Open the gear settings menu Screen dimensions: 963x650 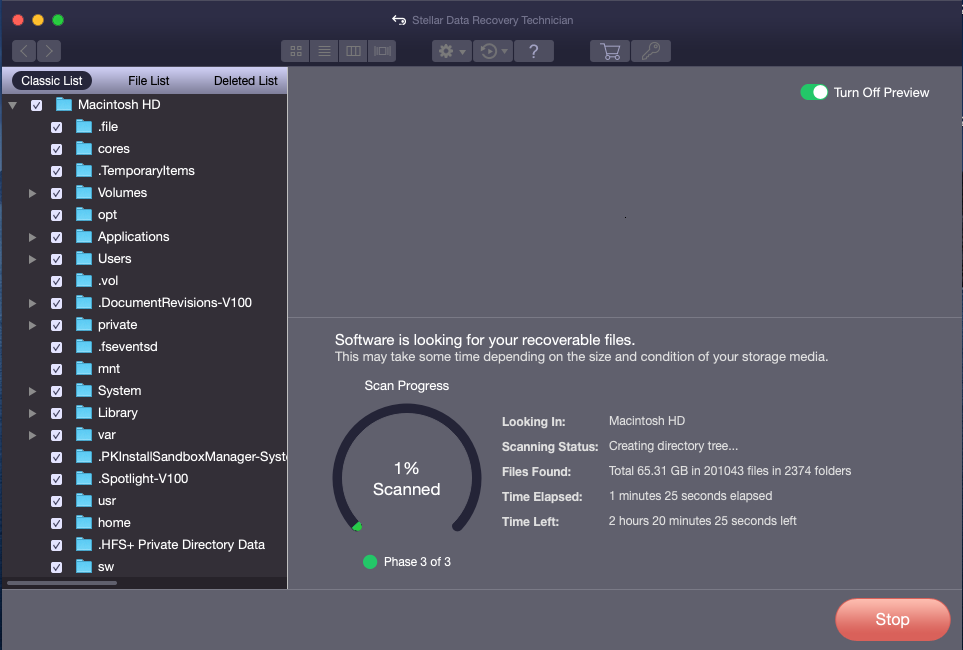point(452,51)
